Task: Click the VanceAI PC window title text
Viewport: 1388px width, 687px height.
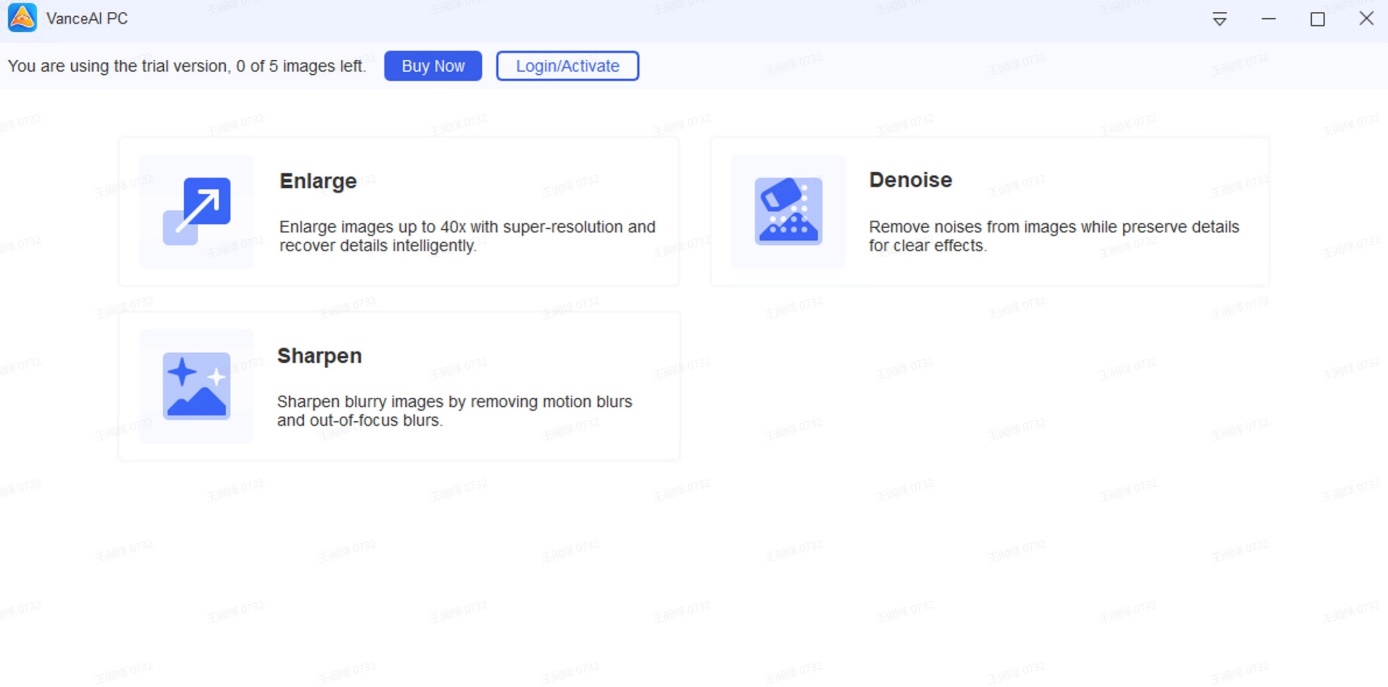Action: pyautogui.click(x=87, y=19)
